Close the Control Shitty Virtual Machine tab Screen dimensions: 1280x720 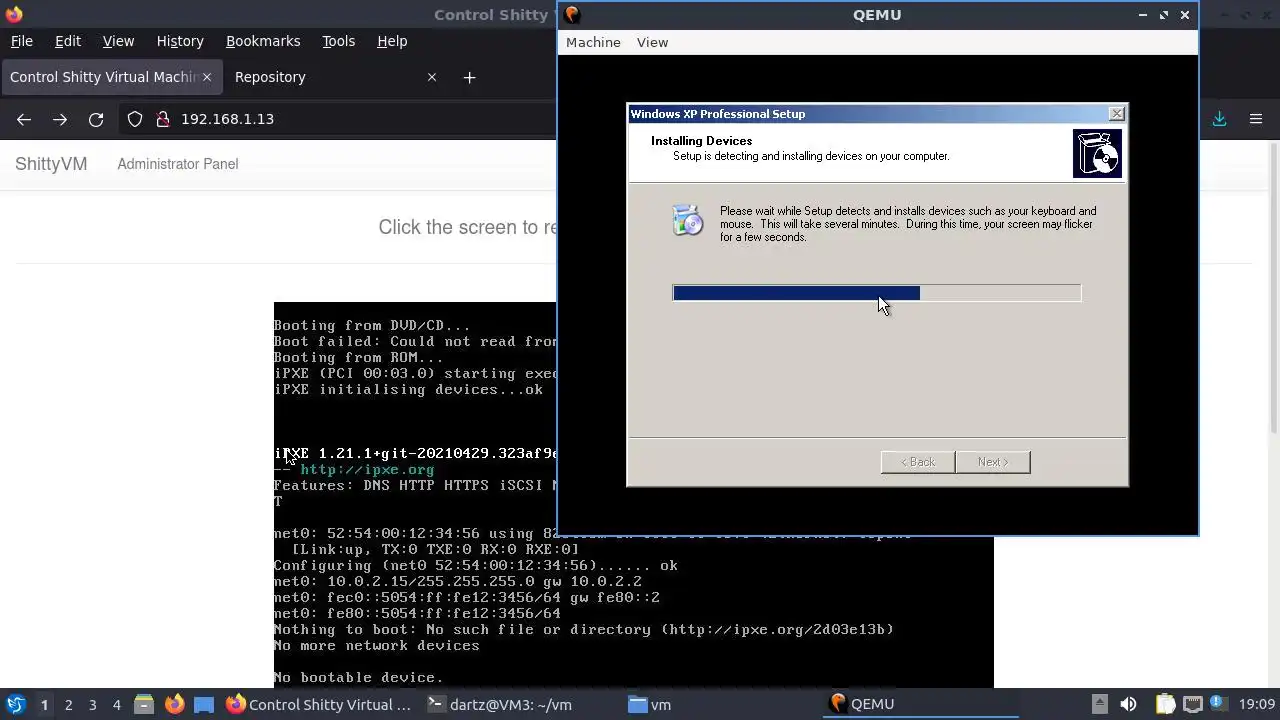click(207, 77)
